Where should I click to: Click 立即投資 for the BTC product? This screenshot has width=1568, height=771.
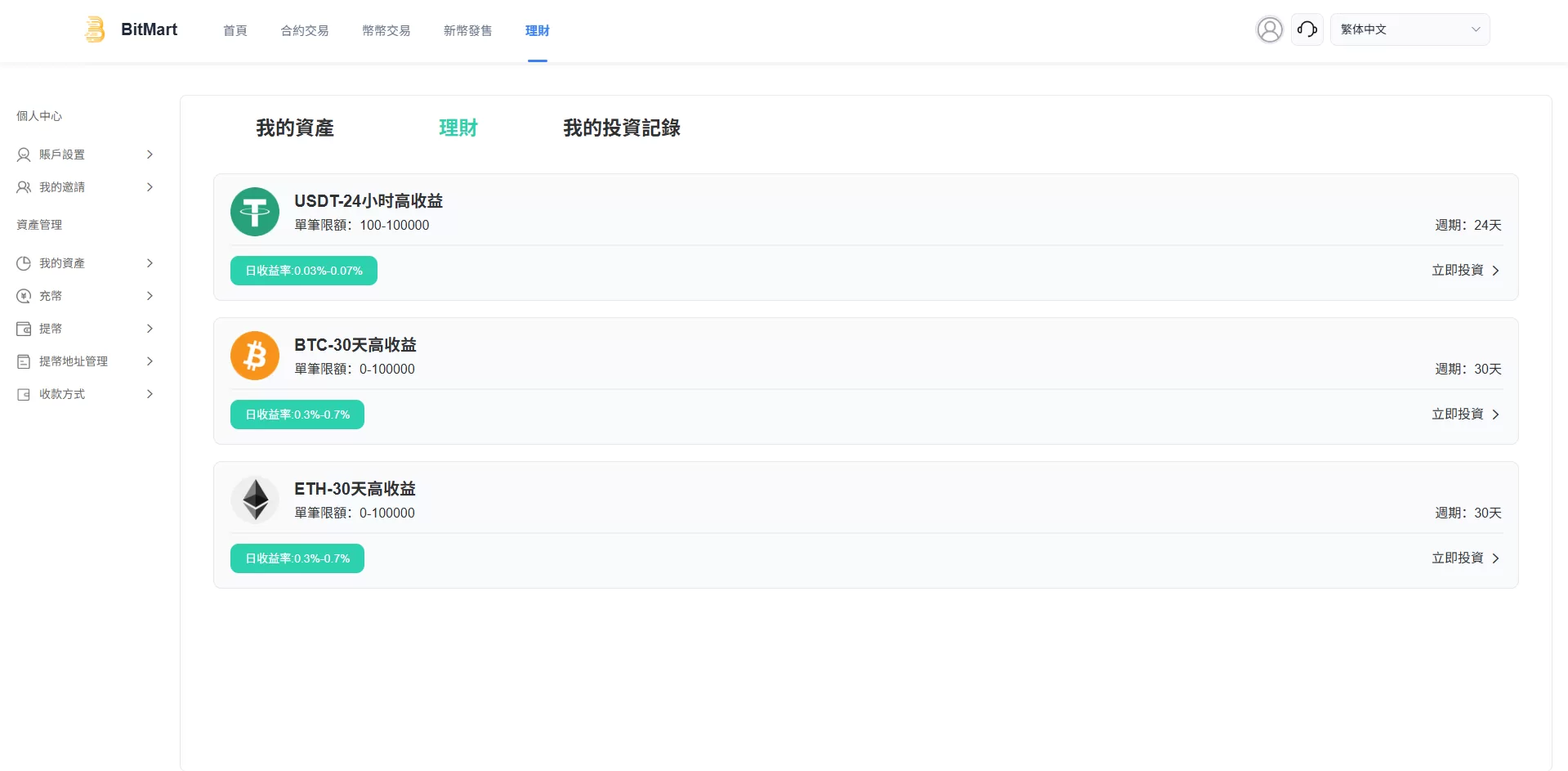1465,415
